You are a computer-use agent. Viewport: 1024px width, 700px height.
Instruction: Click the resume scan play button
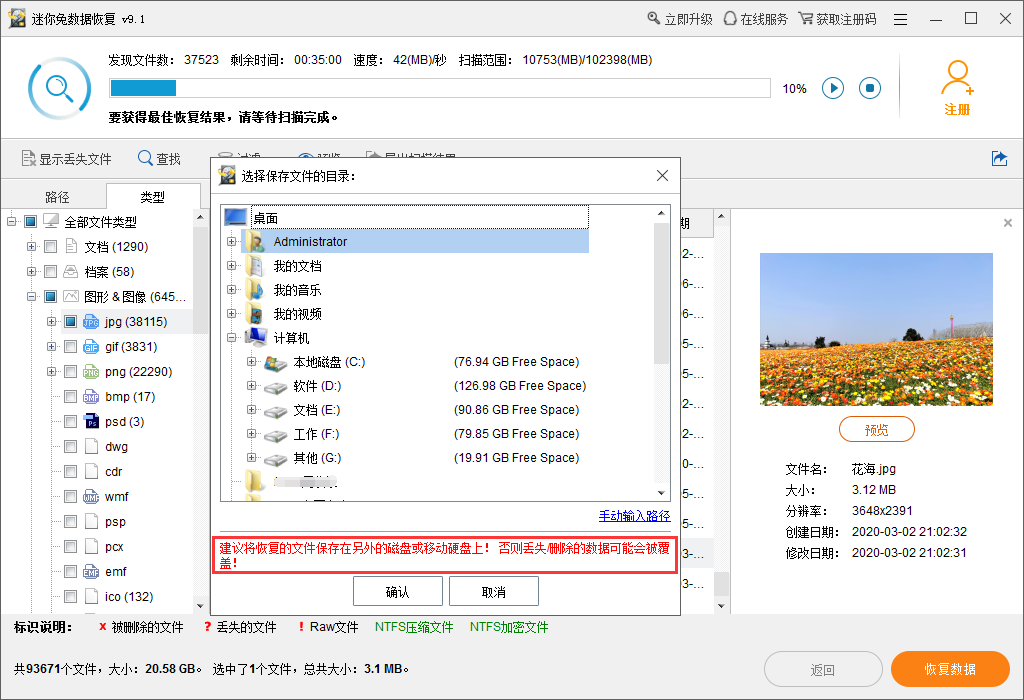[833, 88]
